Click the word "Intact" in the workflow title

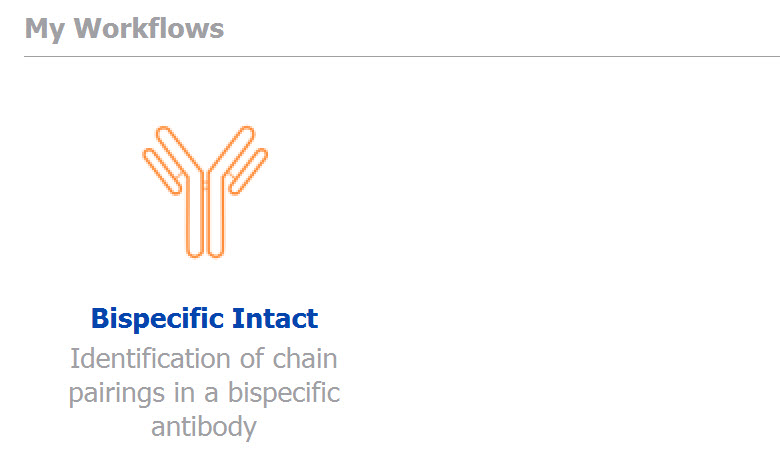tap(275, 318)
